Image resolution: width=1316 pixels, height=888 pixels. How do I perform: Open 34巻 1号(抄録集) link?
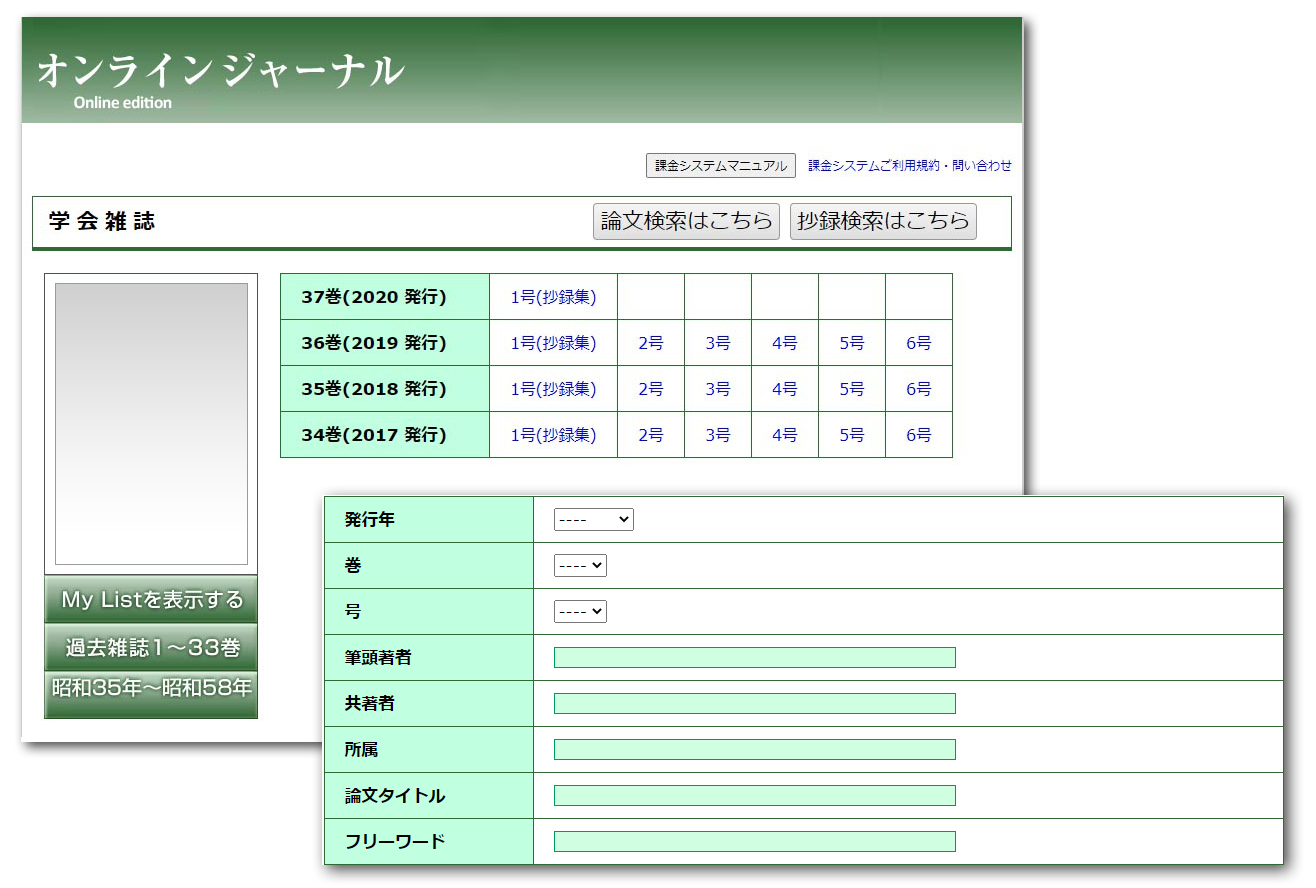(x=553, y=435)
